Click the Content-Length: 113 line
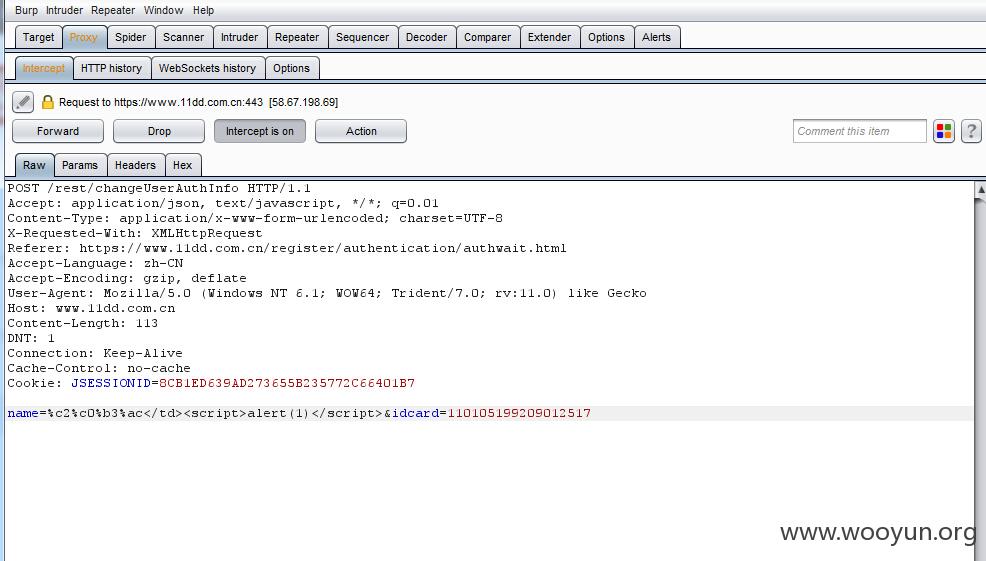Viewport: 986px width, 561px height. [x=82, y=323]
